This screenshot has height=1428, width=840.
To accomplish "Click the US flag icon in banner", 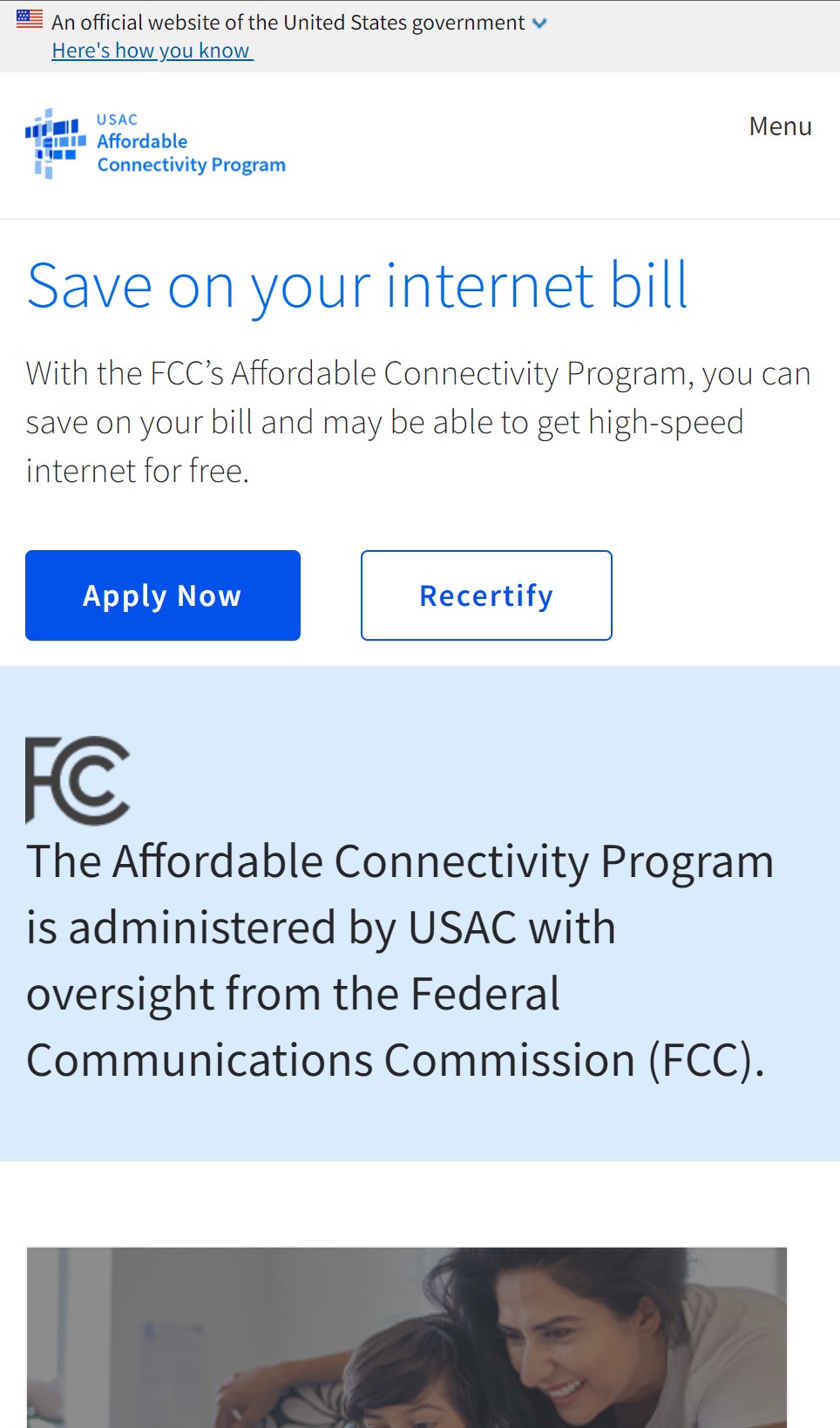I will pos(30,18).
